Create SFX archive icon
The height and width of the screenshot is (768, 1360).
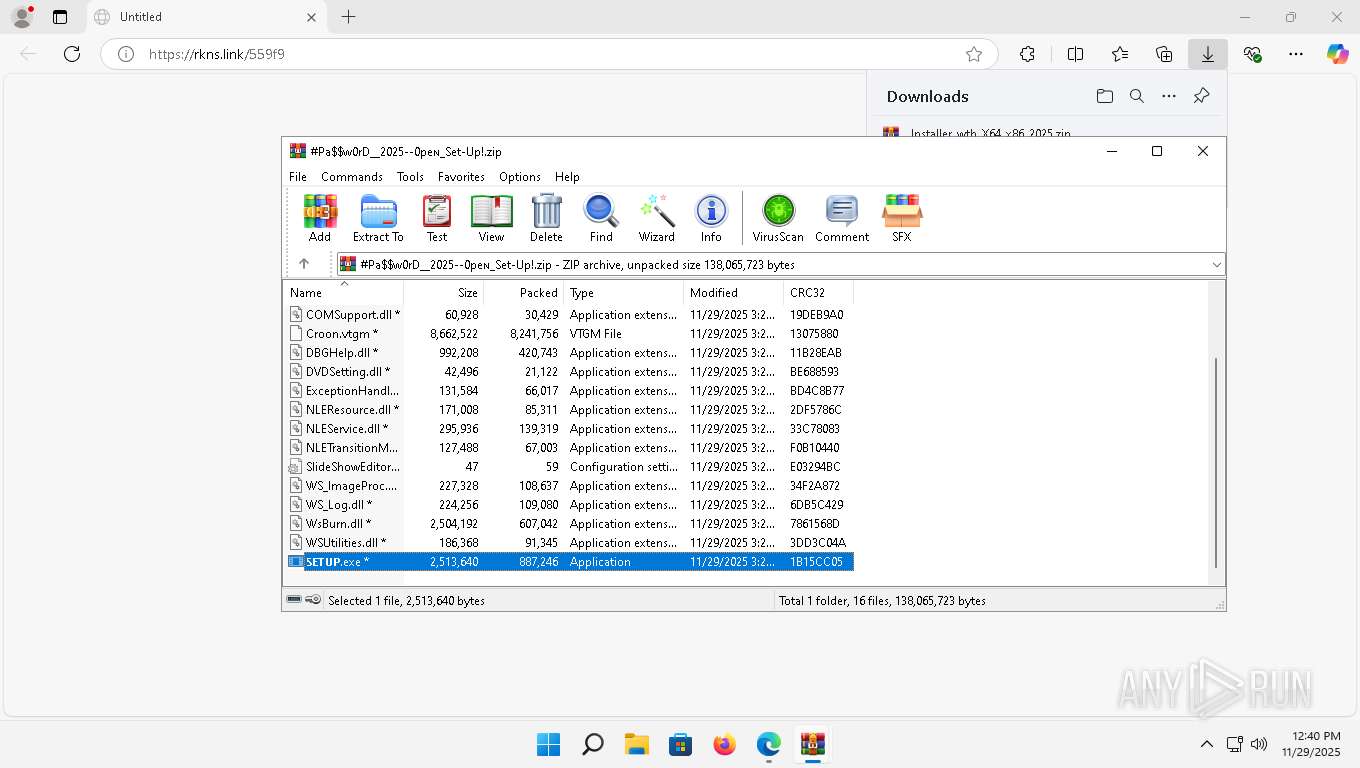tap(902, 218)
